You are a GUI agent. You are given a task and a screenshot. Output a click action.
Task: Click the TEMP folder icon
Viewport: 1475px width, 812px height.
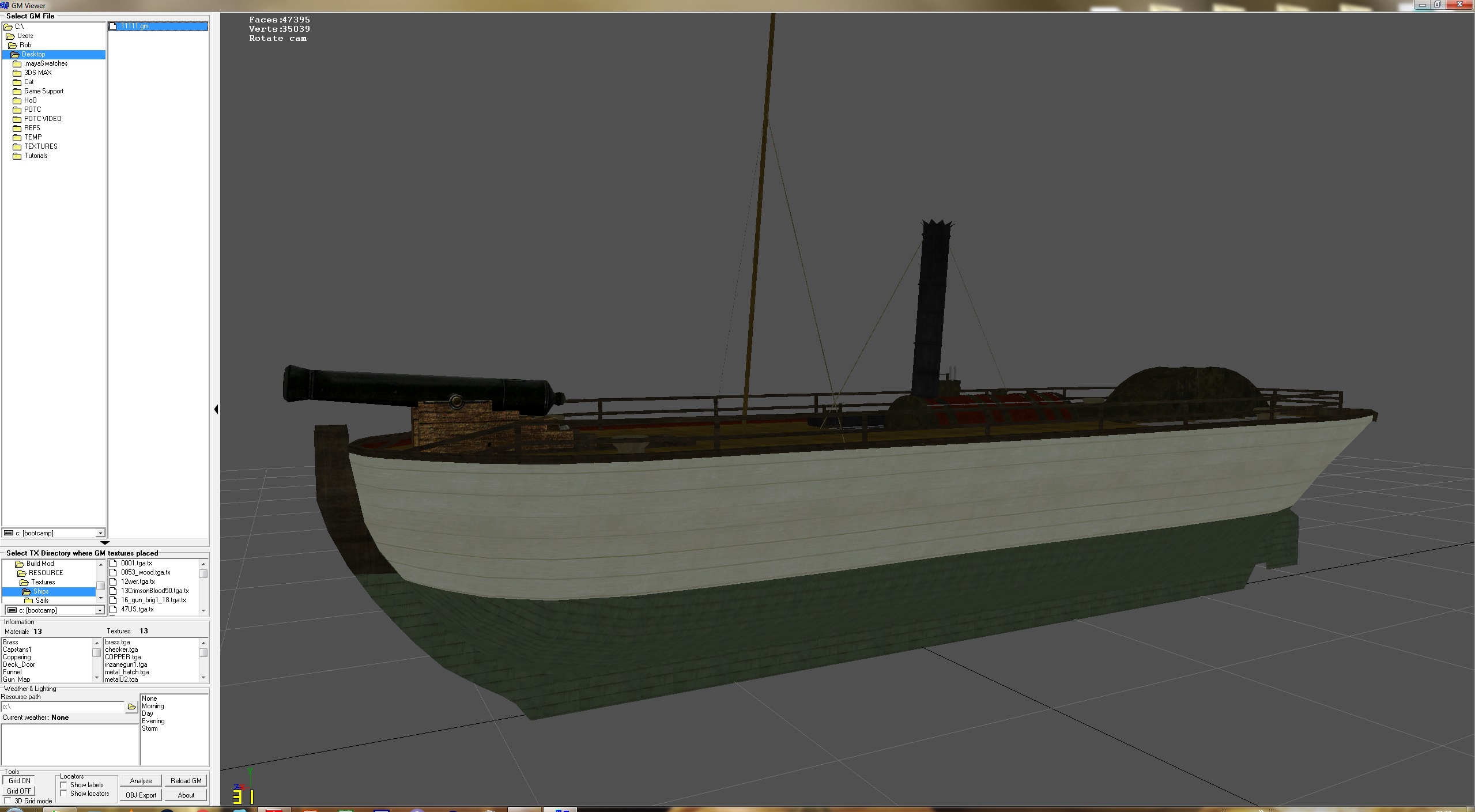click(17, 137)
